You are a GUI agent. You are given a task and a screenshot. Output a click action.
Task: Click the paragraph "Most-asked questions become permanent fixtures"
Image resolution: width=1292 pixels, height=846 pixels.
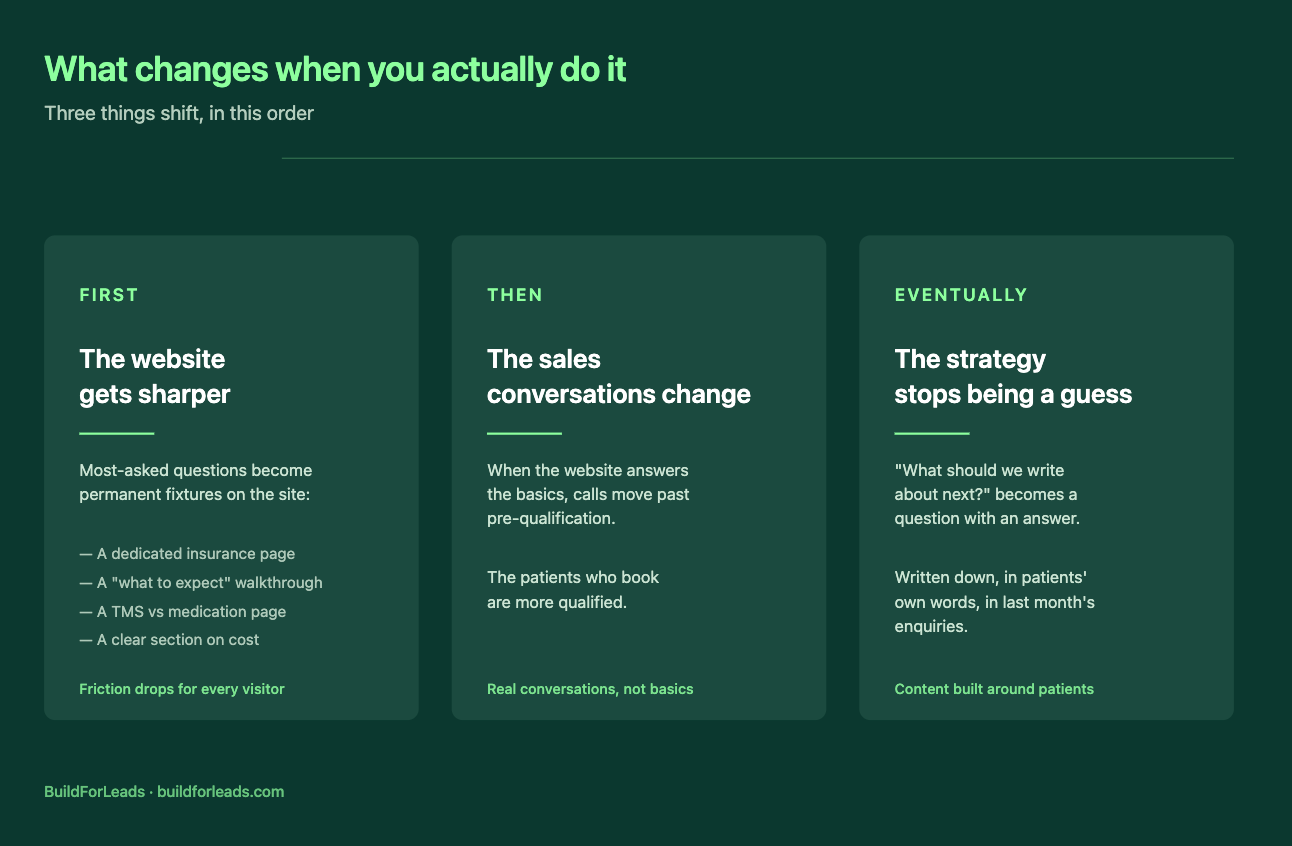(x=196, y=482)
